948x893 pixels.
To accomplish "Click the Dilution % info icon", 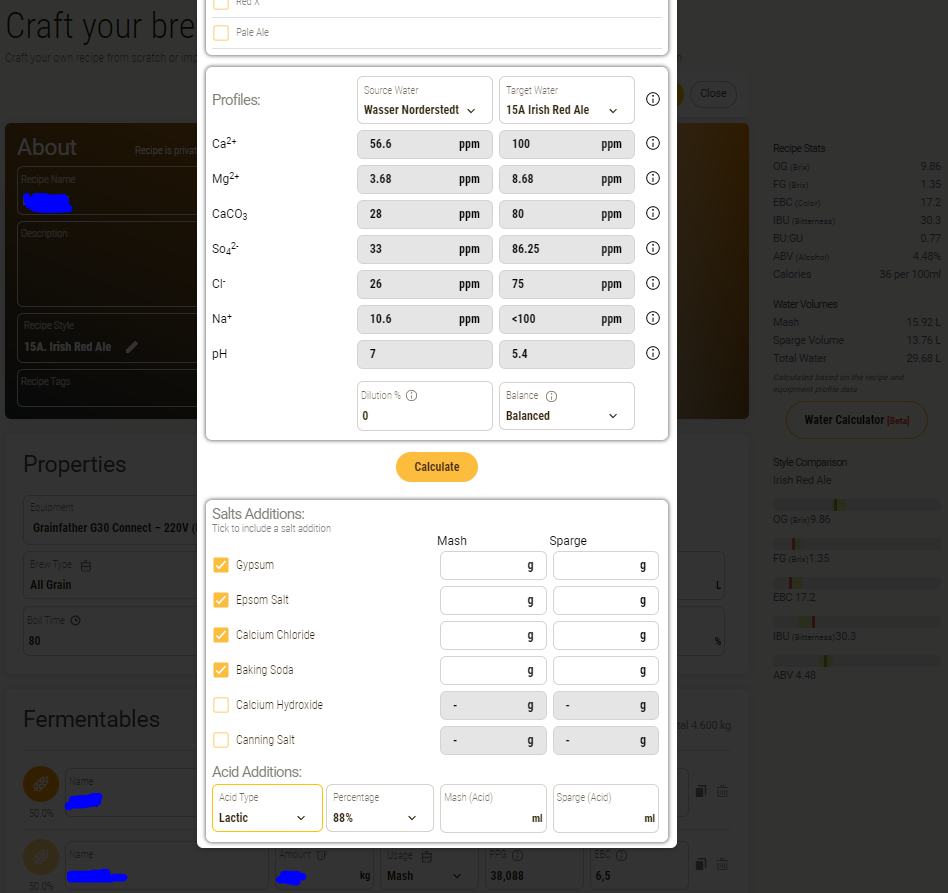I will point(411,396).
